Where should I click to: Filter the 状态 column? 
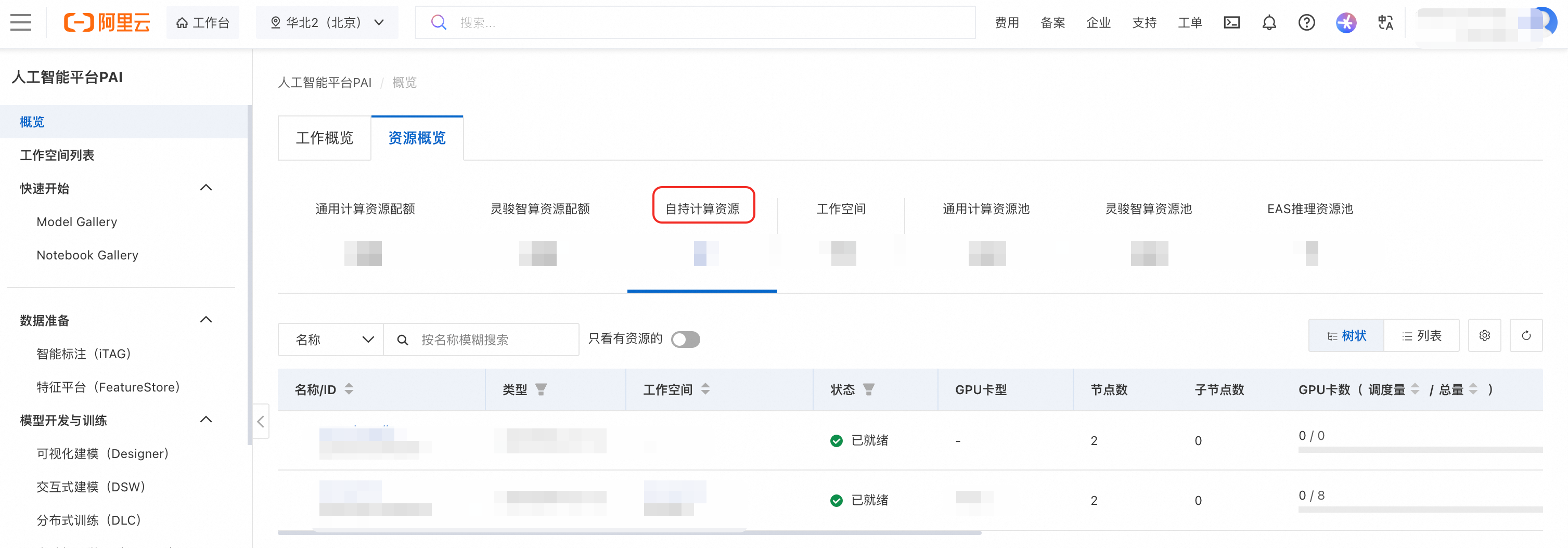pos(869,389)
